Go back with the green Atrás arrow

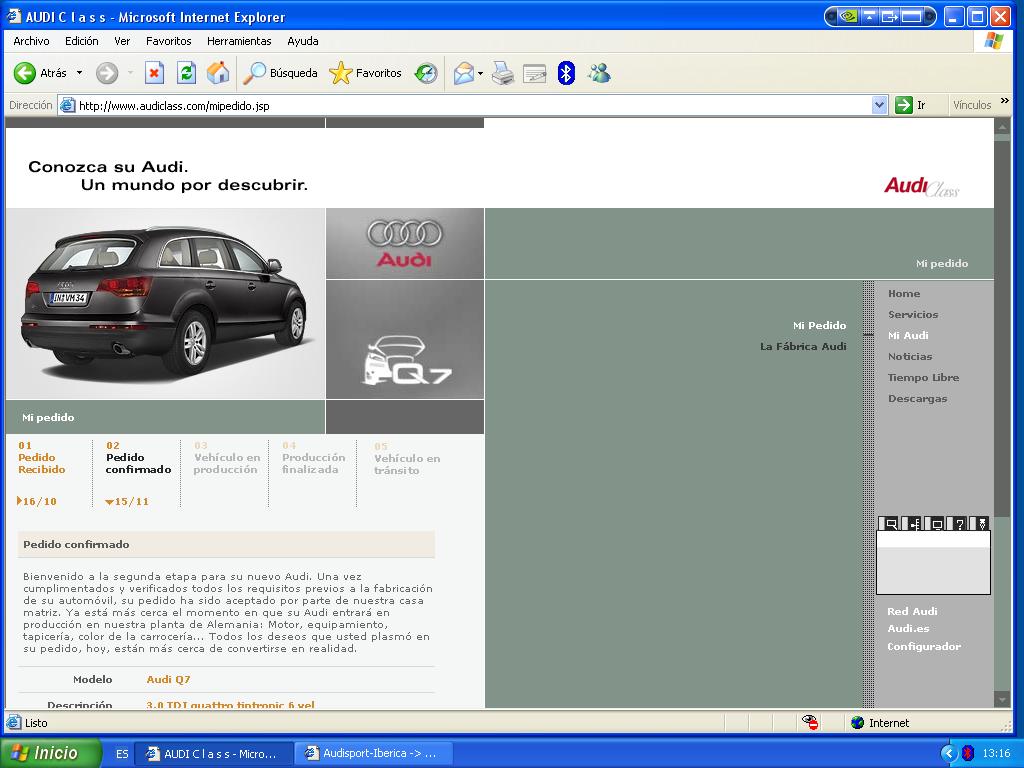[x=40, y=73]
